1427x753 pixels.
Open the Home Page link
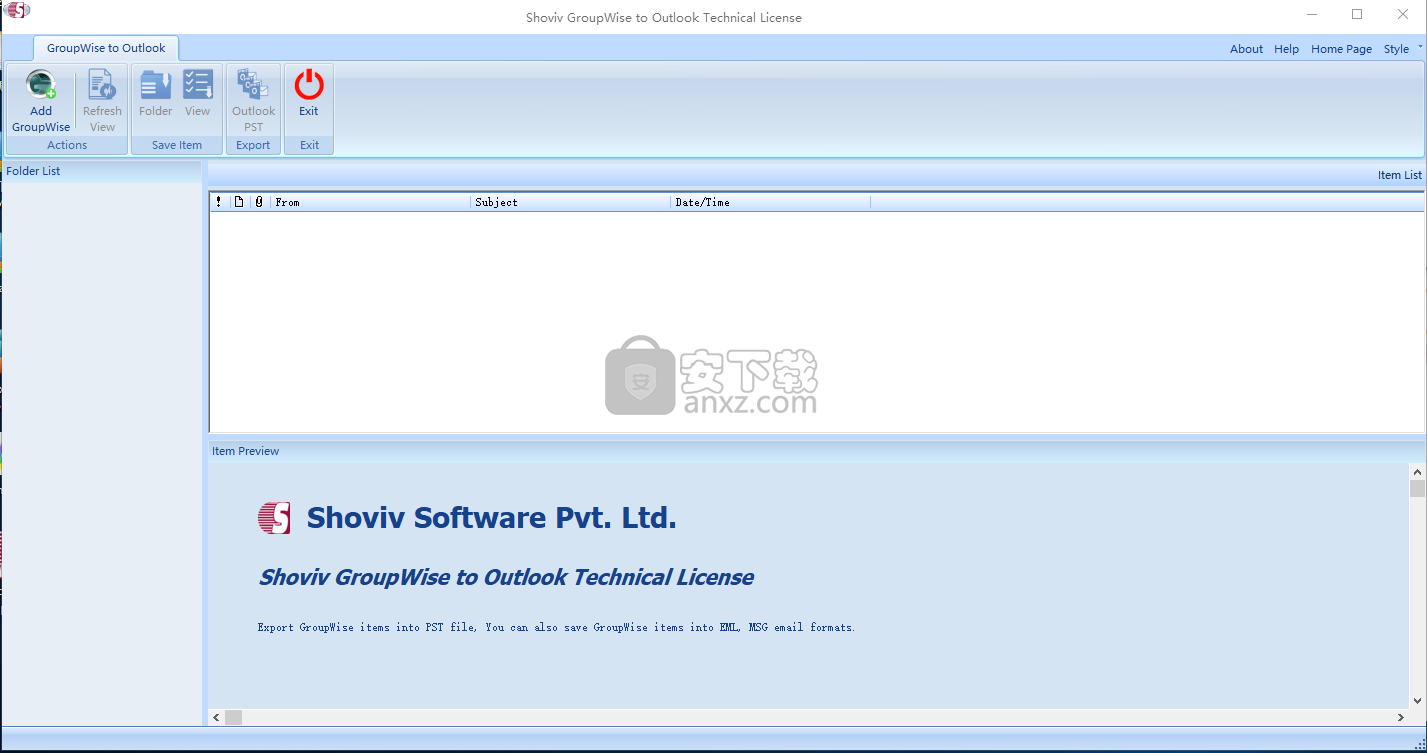click(x=1341, y=49)
